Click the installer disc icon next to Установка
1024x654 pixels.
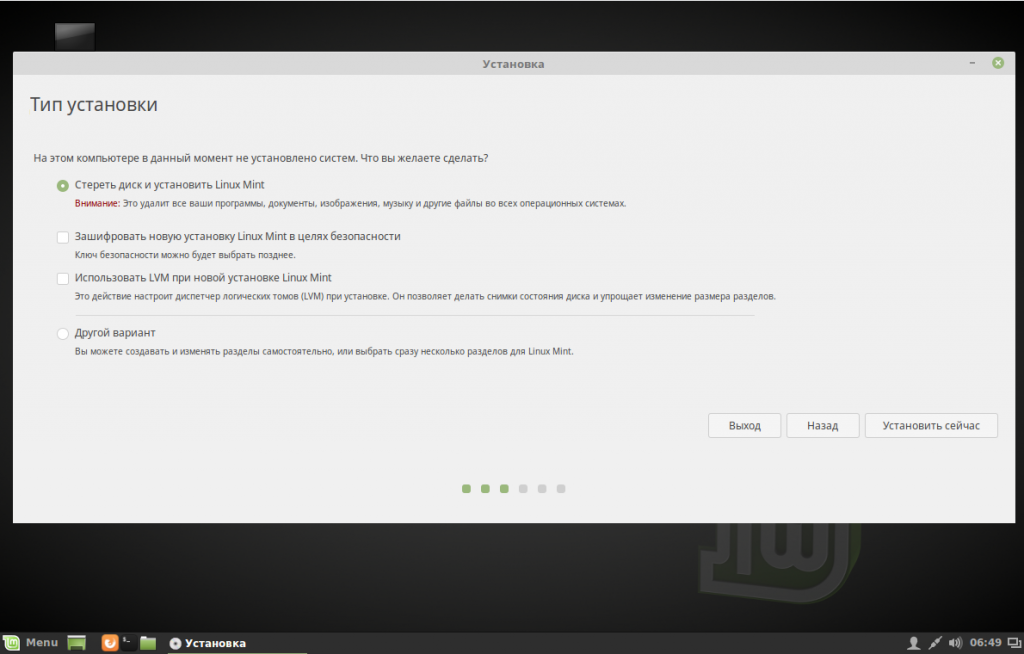pos(177,643)
